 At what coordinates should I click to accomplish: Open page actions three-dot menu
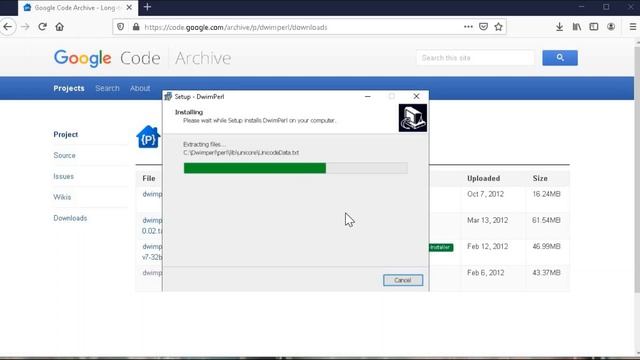[468, 27]
